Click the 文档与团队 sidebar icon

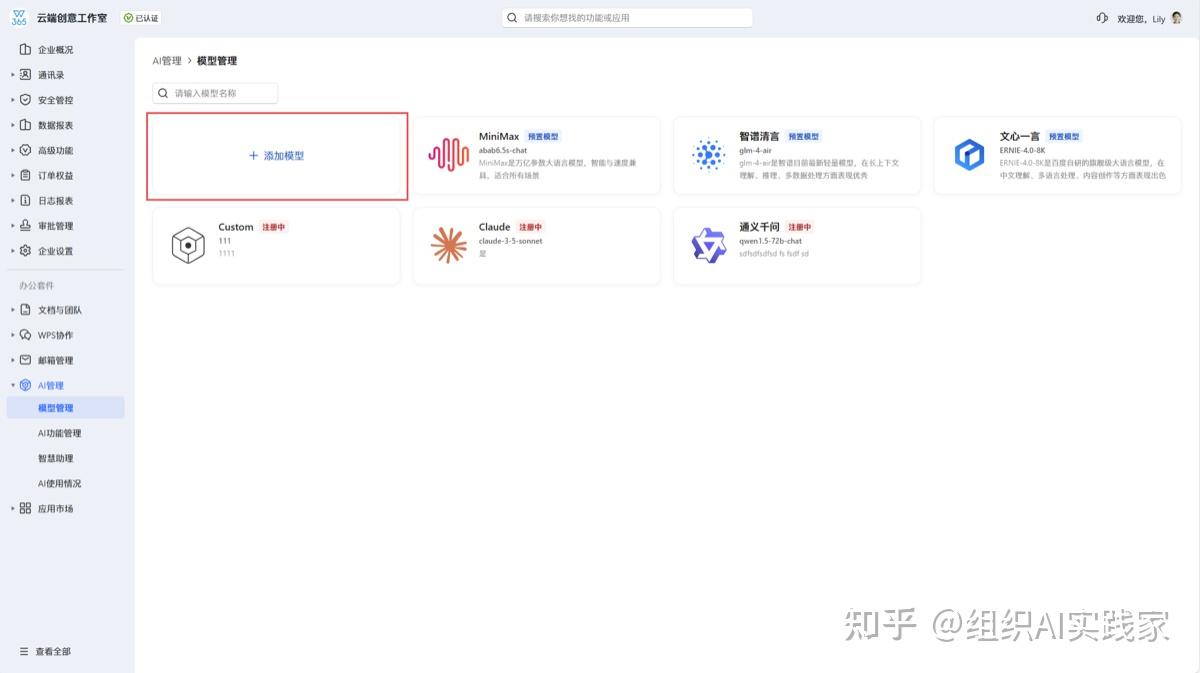point(26,310)
